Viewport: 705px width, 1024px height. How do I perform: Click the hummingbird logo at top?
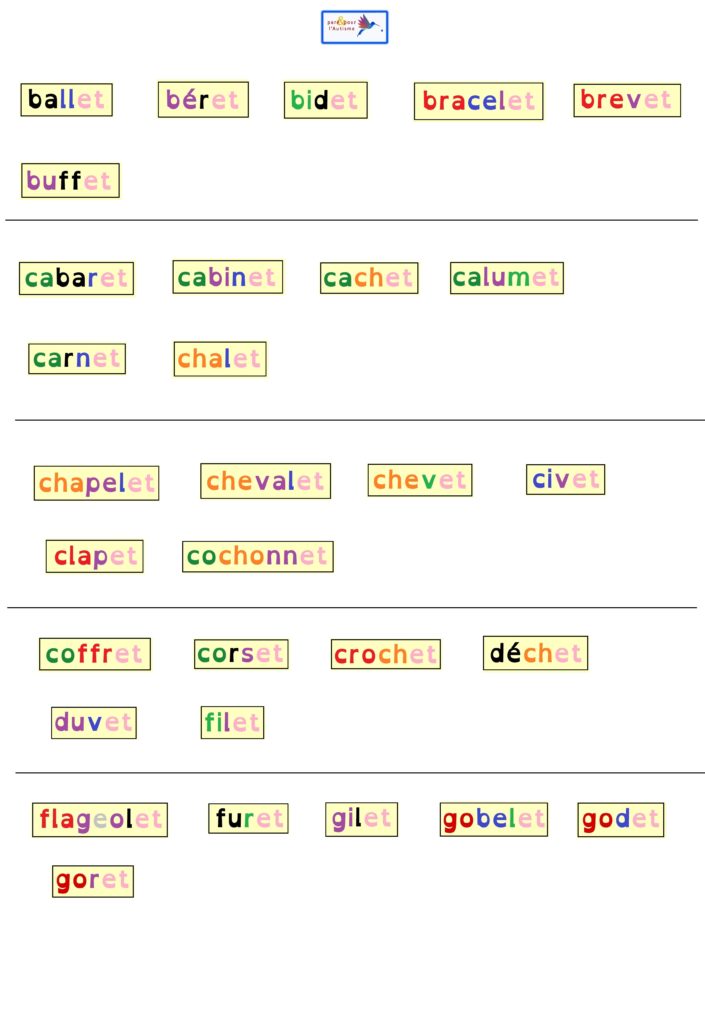tap(354, 27)
